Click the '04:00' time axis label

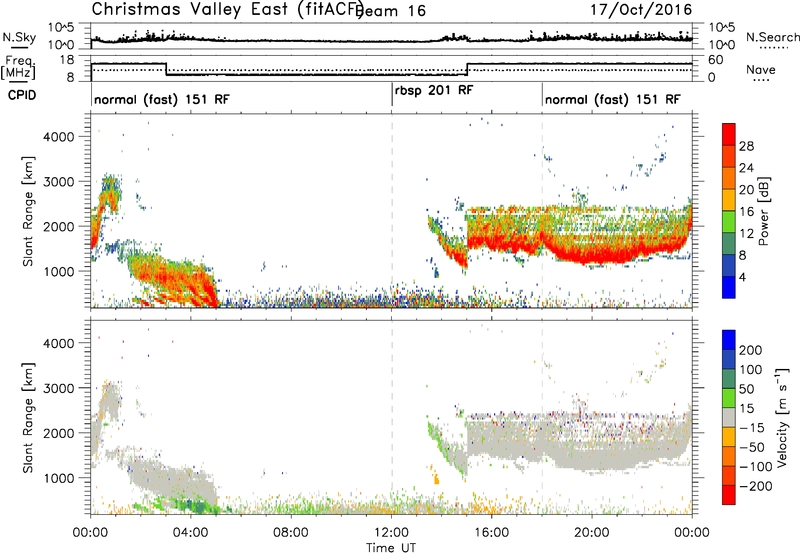click(x=191, y=533)
